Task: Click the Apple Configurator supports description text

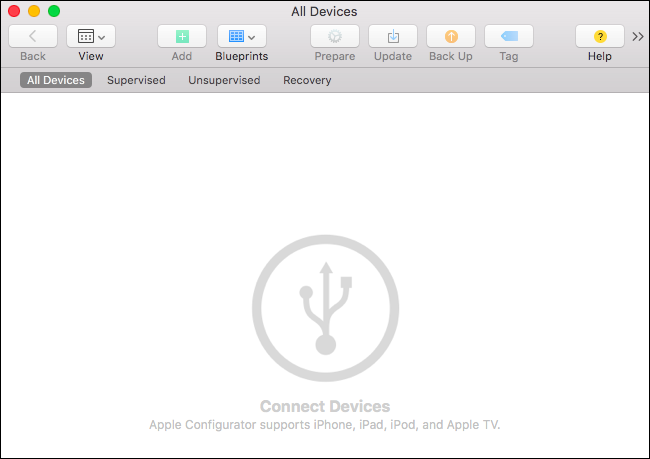Action: coord(325,425)
